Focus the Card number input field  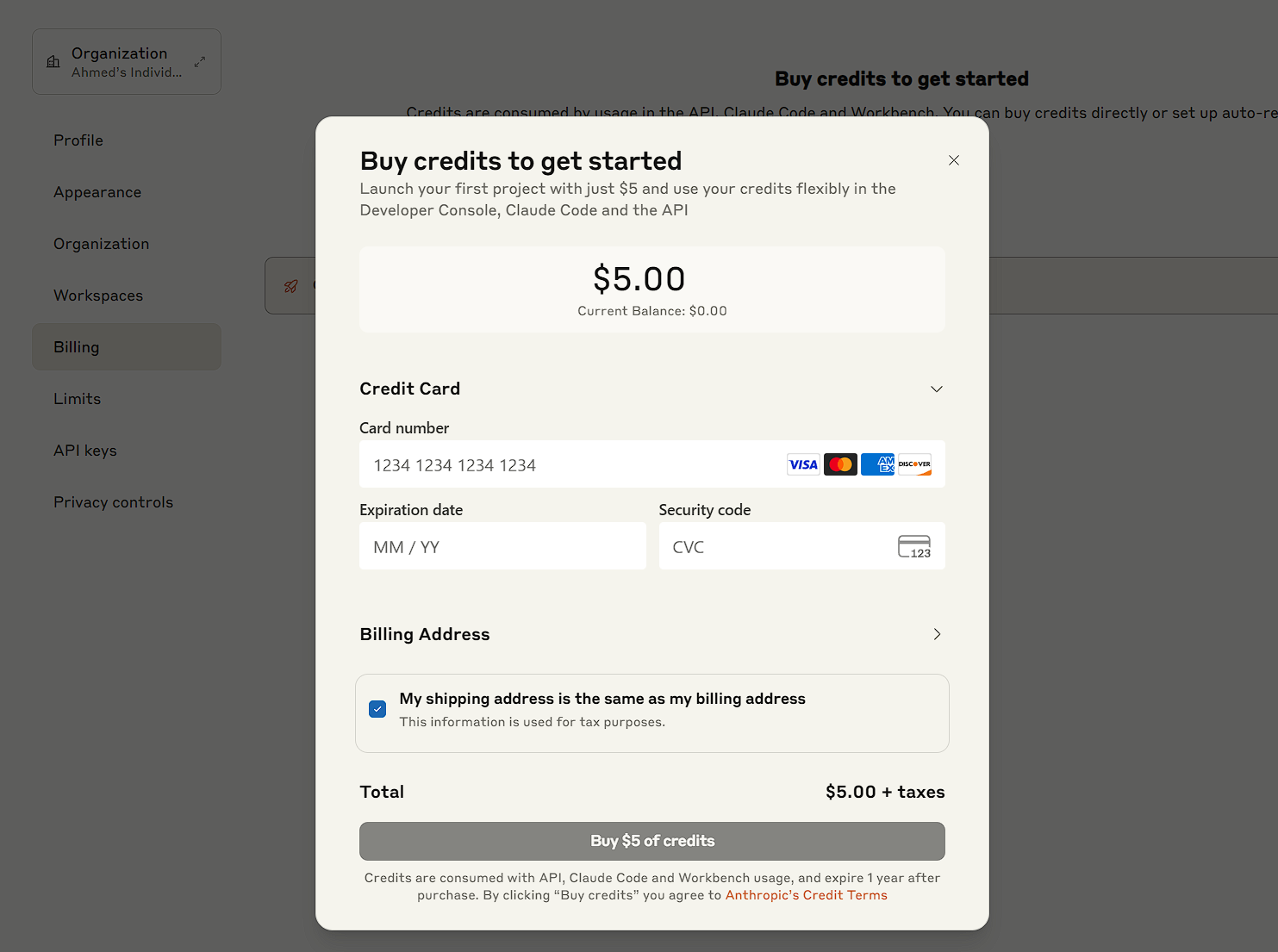click(x=569, y=465)
